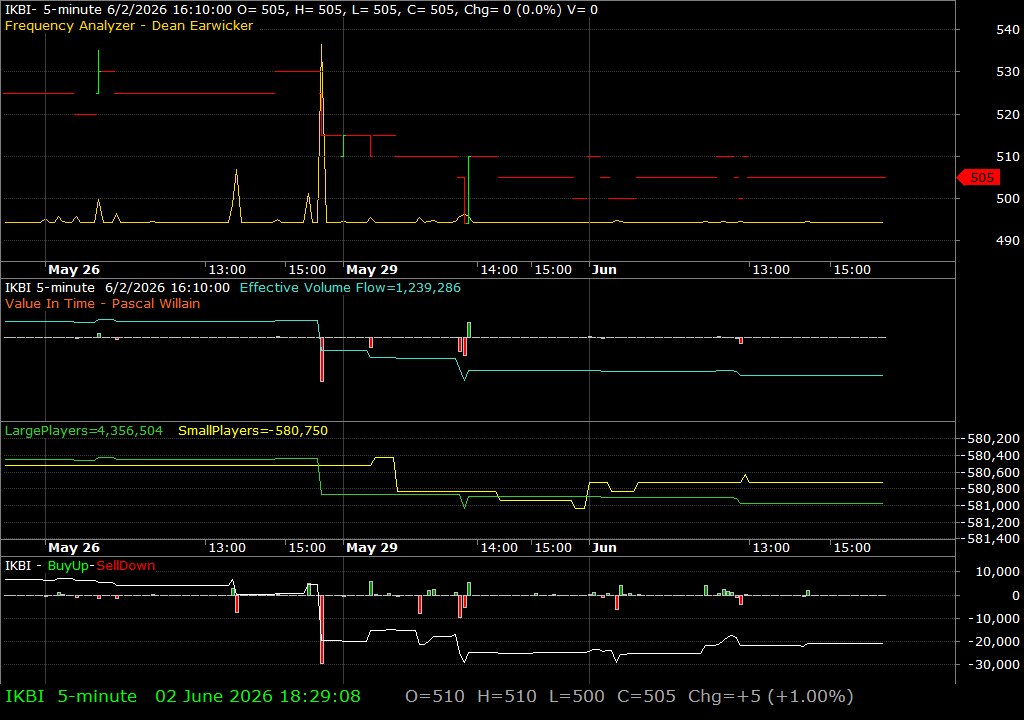The width and height of the screenshot is (1024, 720).
Task: Click the 'Chg=+5 (+1.00%)' status value
Action: point(771,696)
